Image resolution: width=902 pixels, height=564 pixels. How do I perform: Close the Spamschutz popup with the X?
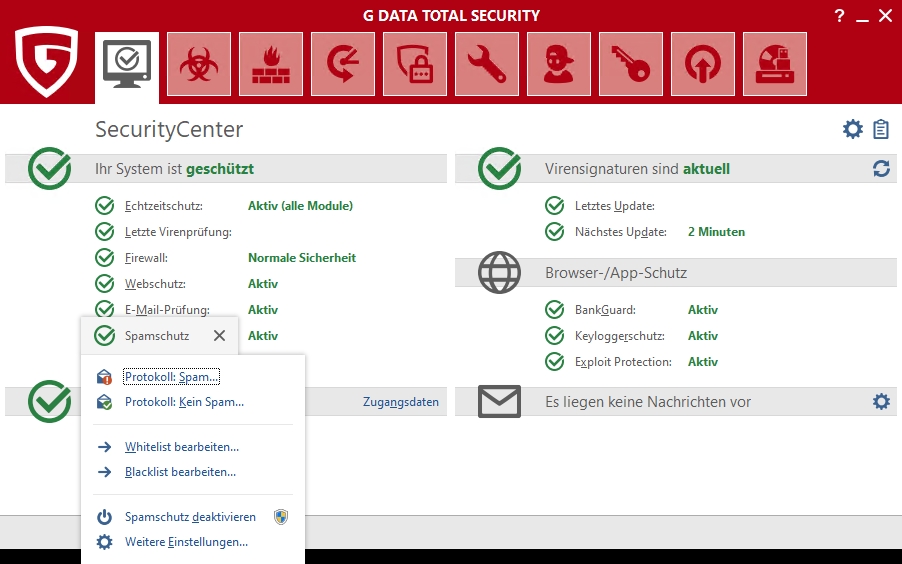click(x=219, y=336)
